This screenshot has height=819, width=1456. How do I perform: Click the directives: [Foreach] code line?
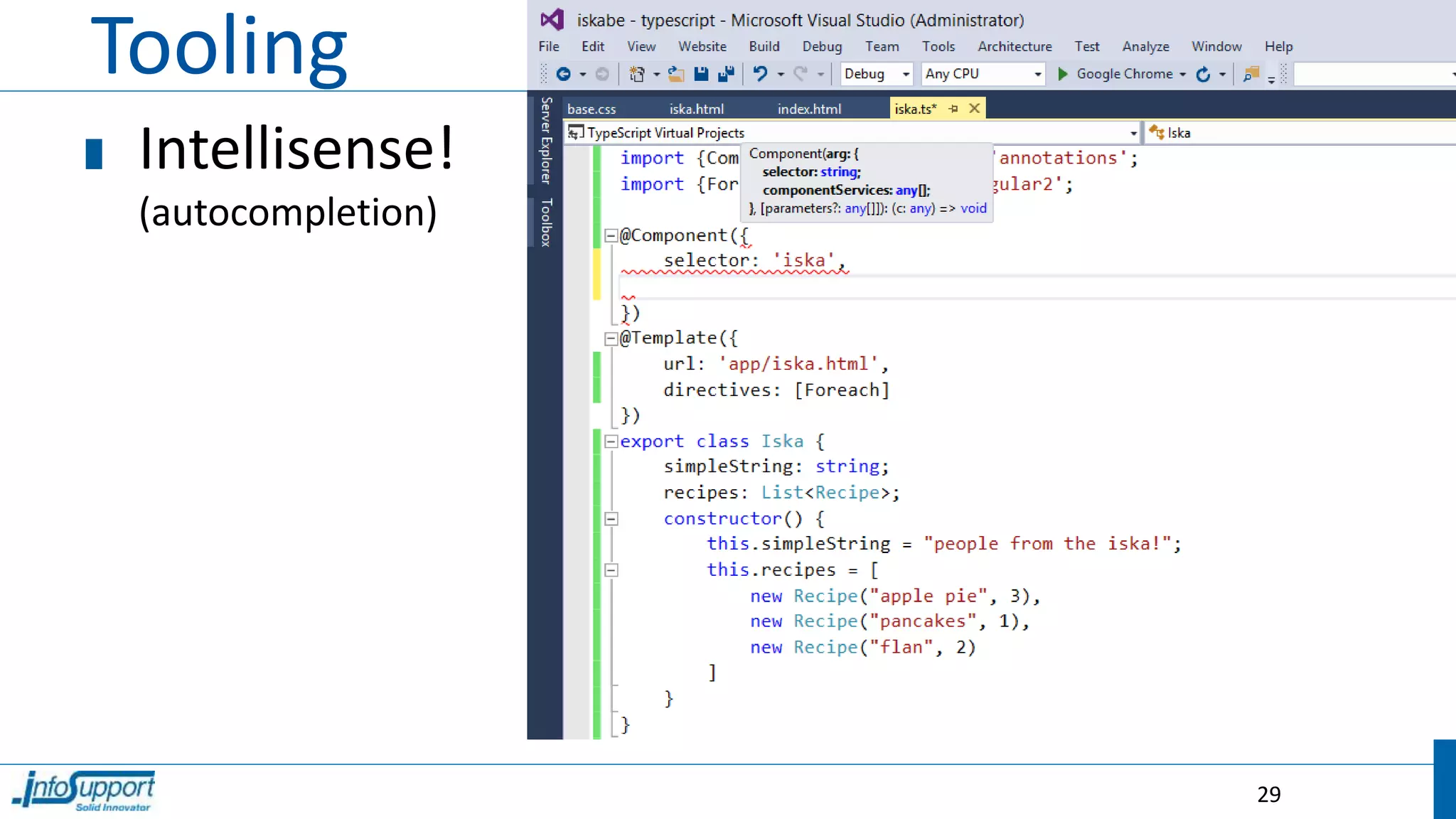tap(776, 390)
